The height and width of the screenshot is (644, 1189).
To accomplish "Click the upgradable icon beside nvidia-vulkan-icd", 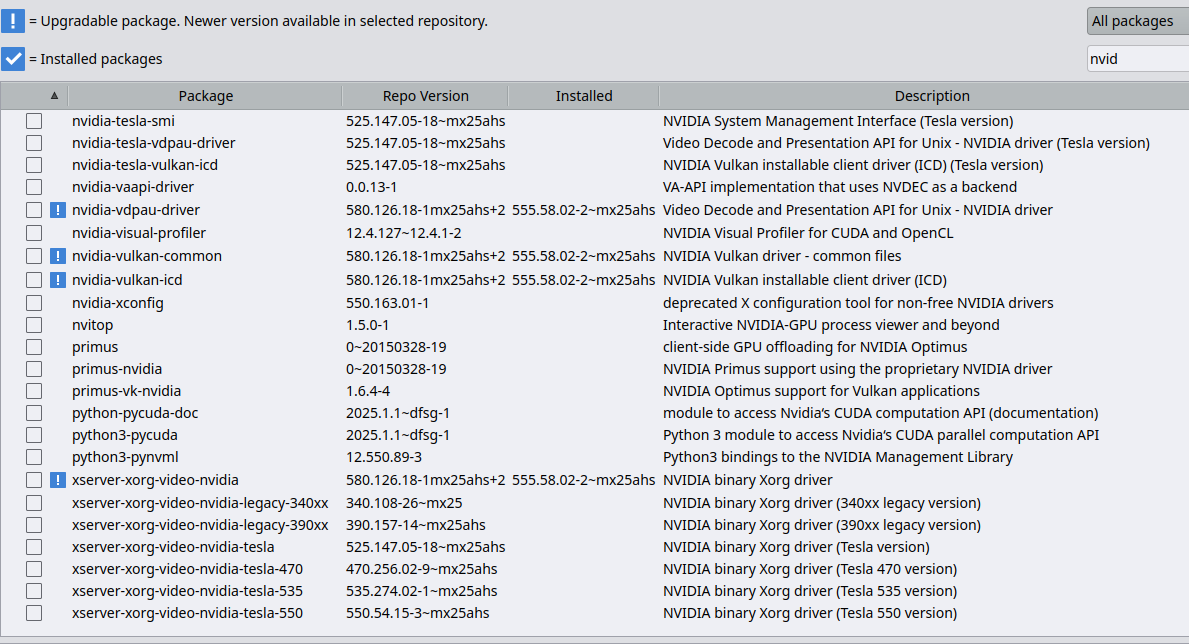I will [58, 280].
